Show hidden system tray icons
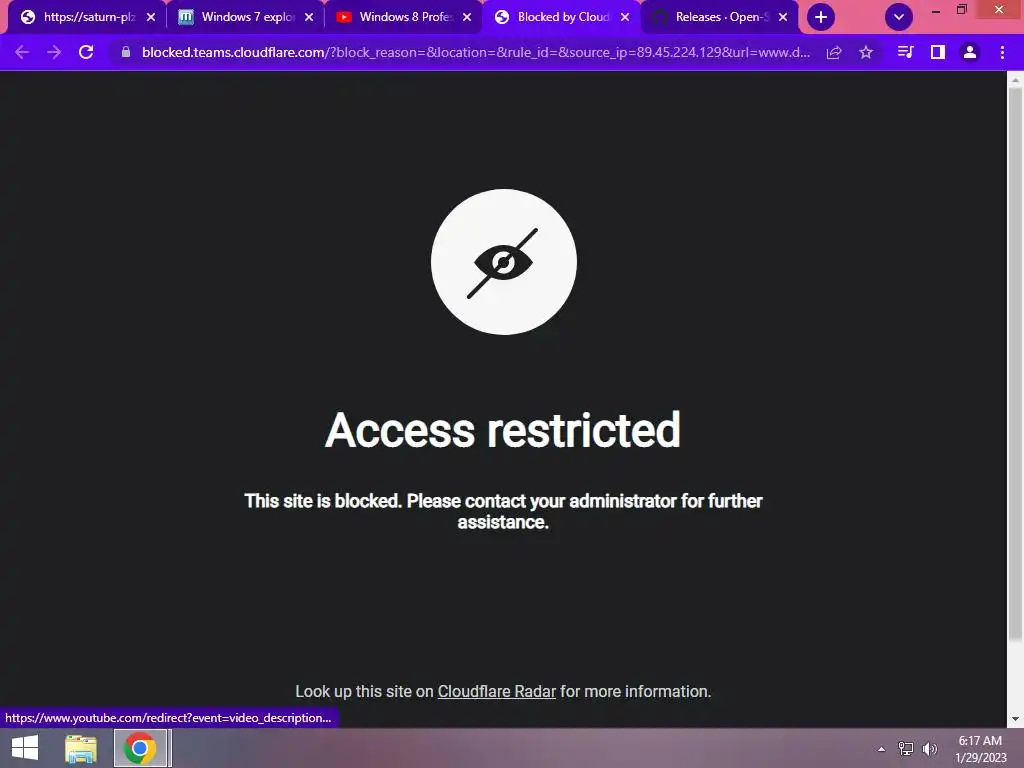Screen dimensions: 1024x768 (x=882, y=749)
